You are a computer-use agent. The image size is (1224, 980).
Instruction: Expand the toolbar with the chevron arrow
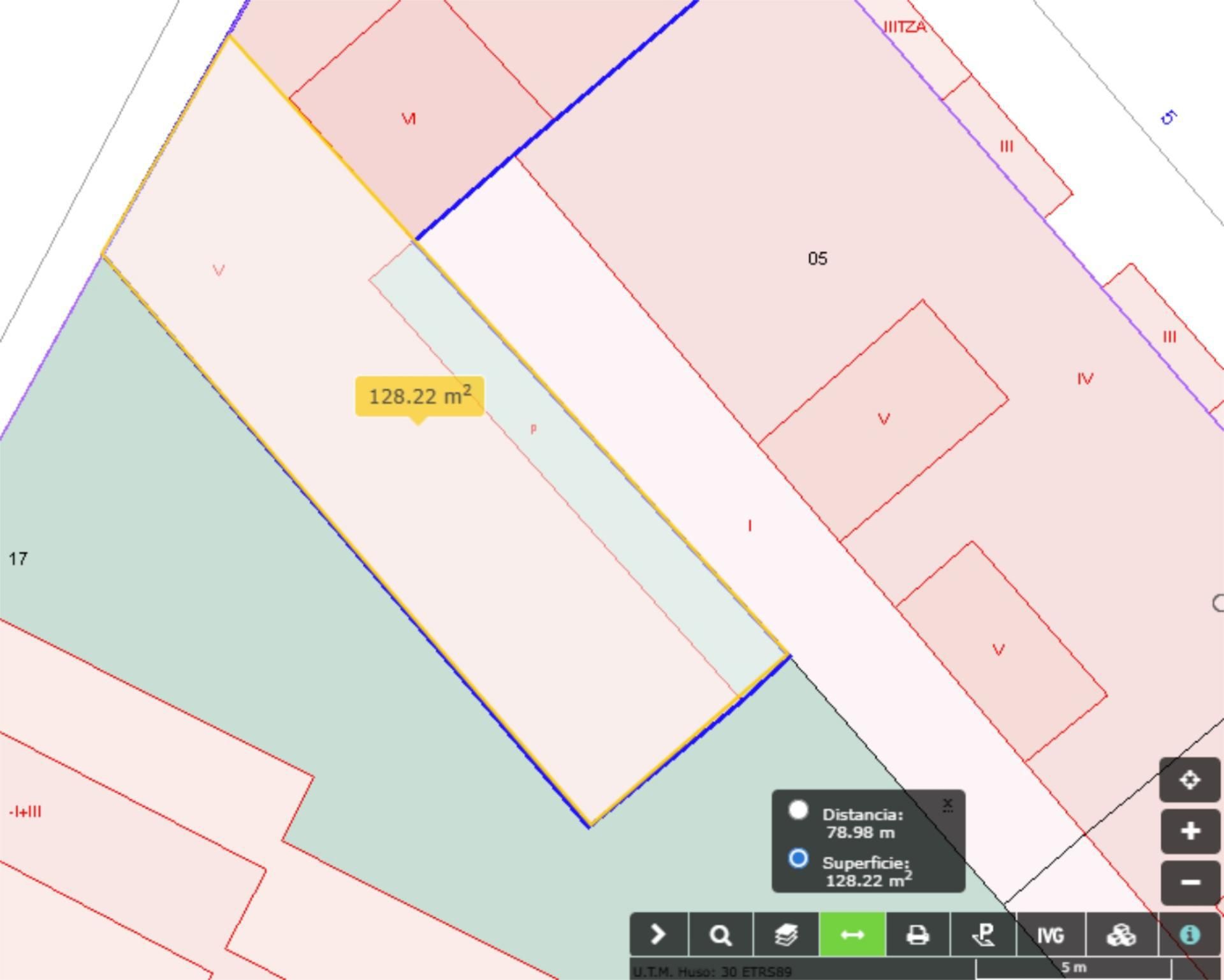(658, 935)
